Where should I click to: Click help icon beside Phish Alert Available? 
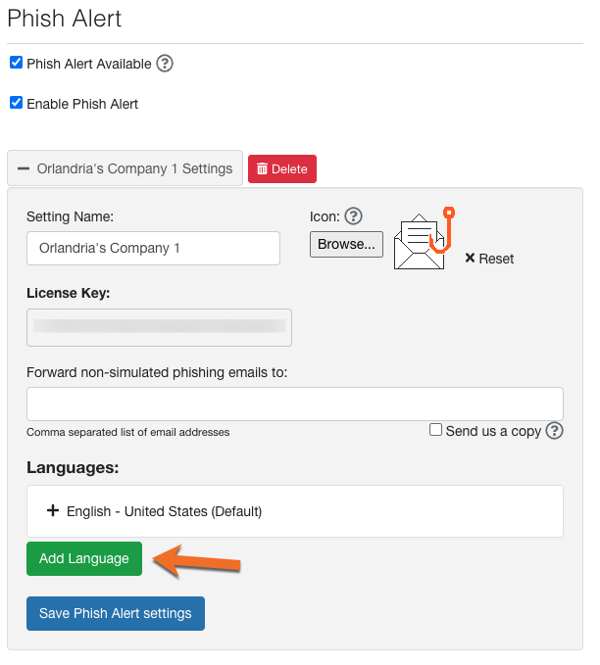click(165, 64)
